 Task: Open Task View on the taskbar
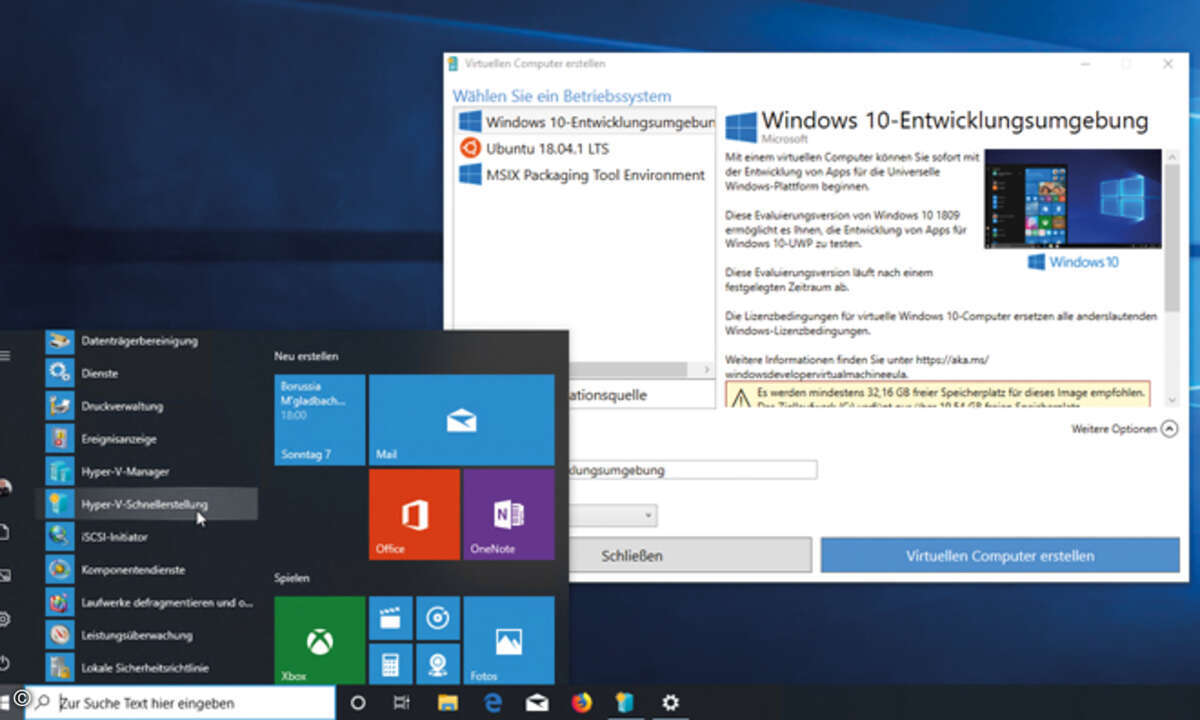(401, 703)
